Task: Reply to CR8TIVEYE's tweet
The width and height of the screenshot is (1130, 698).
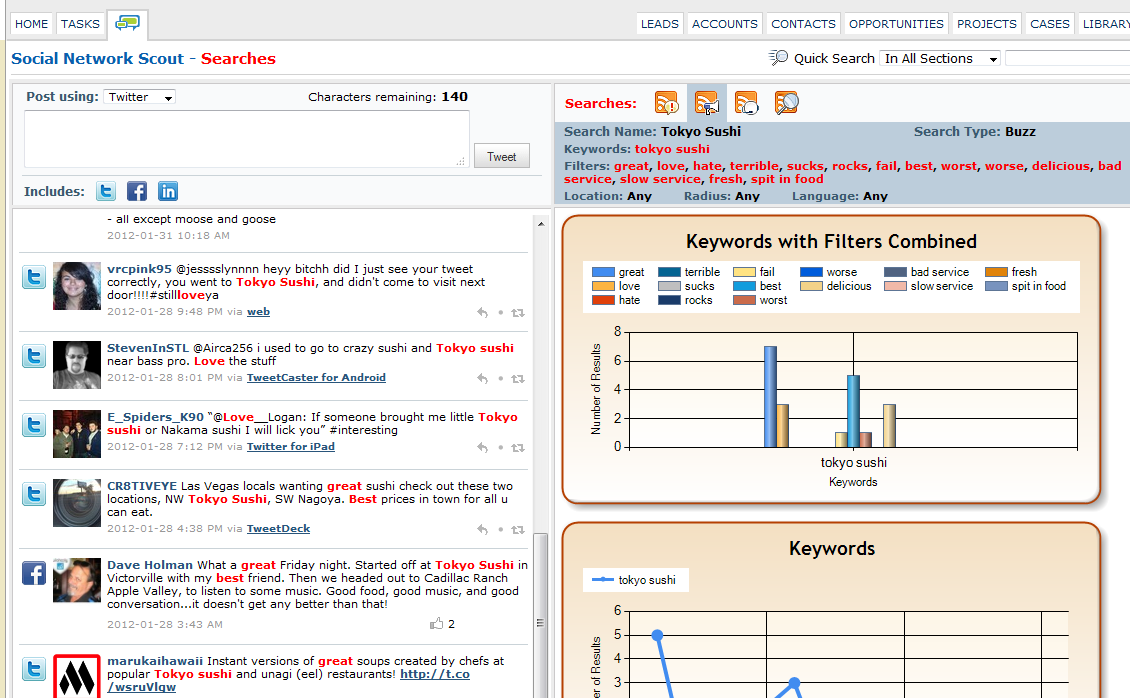Action: (x=482, y=529)
